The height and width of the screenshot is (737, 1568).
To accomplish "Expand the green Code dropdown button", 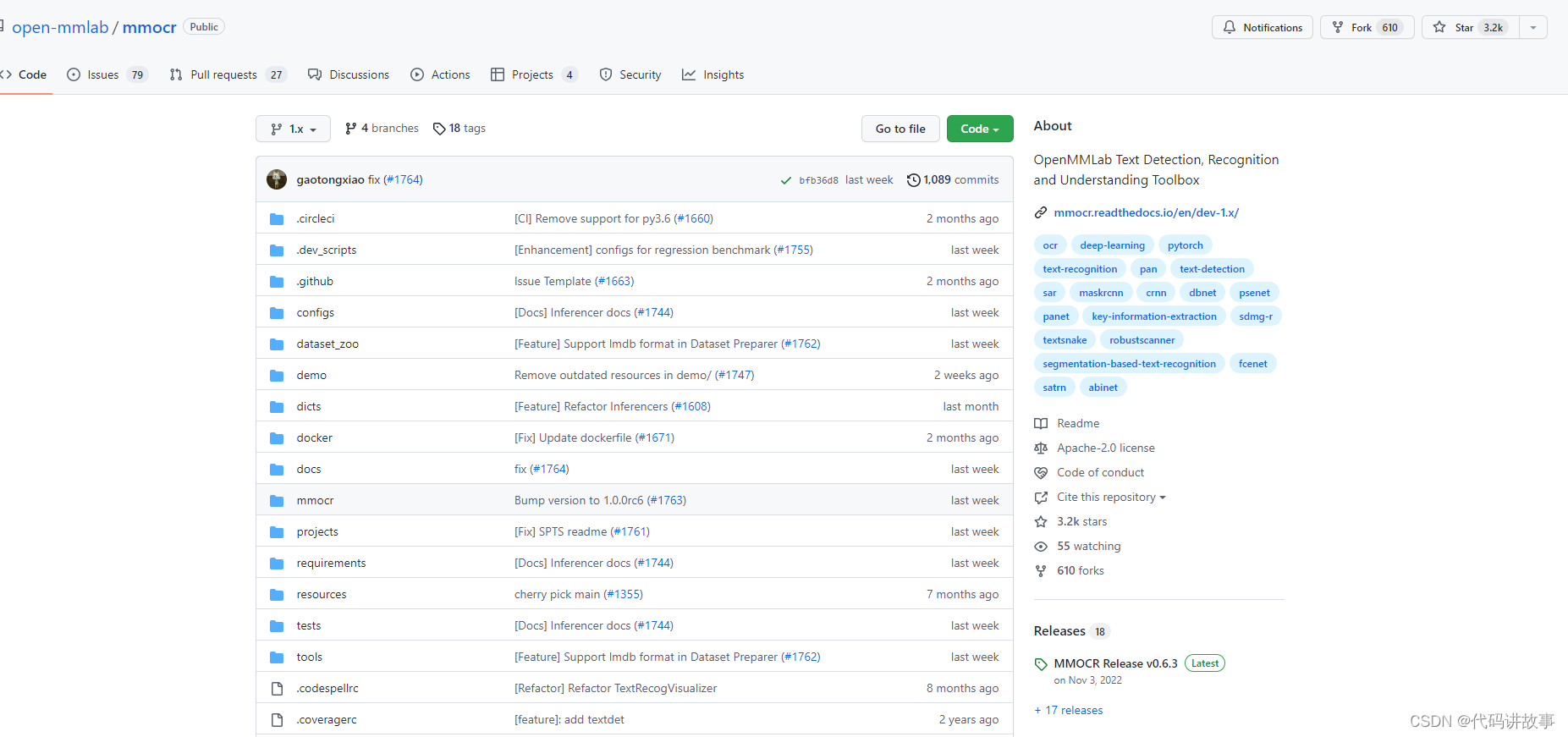I will click(x=980, y=129).
